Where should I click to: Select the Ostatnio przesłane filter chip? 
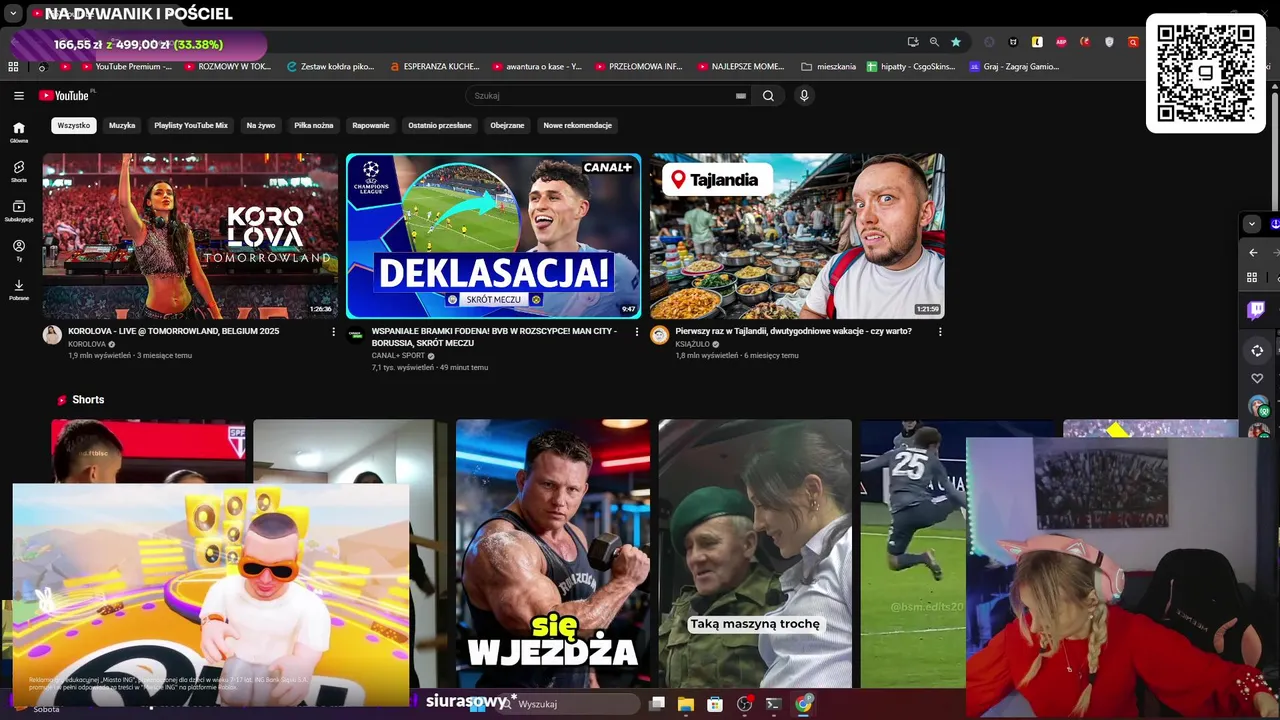coord(440,126)
